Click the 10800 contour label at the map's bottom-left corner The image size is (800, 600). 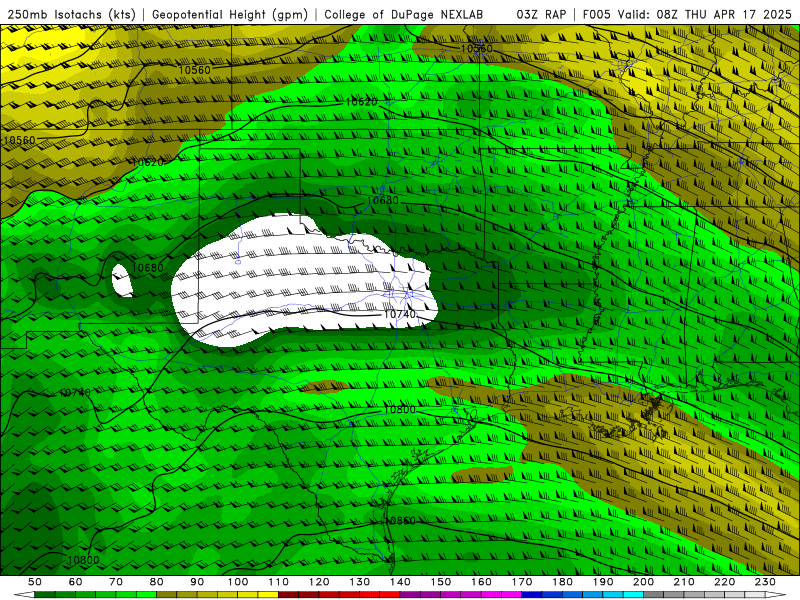click(x=83, y=560)
